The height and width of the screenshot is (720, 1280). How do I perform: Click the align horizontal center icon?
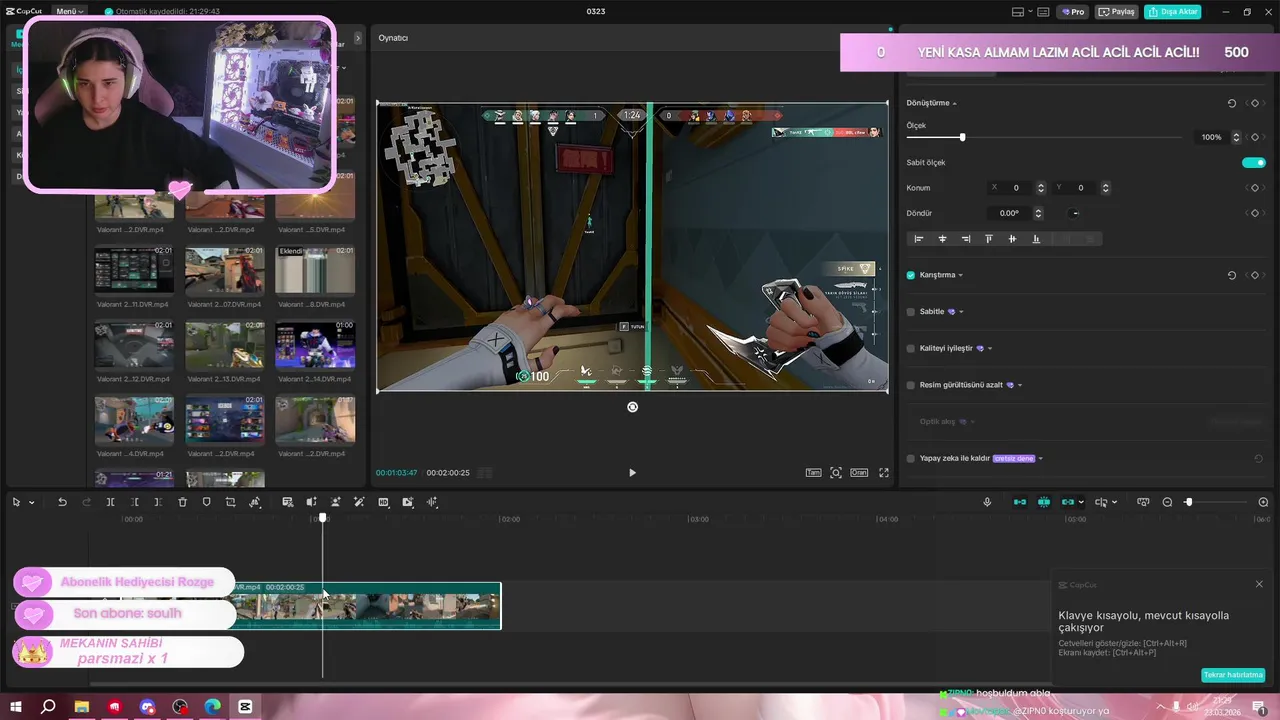(942, 239)
